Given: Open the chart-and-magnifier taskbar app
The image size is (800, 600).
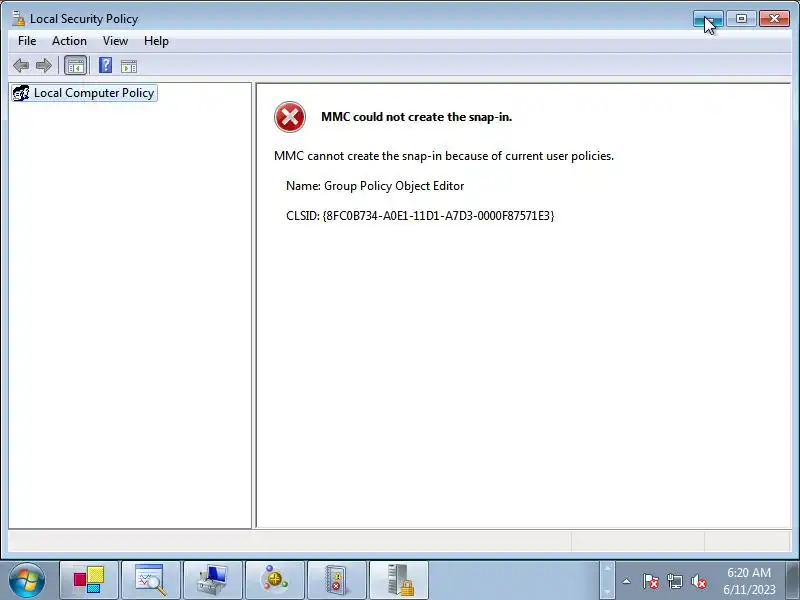Looking at the screenshot, I should (151, 581).
